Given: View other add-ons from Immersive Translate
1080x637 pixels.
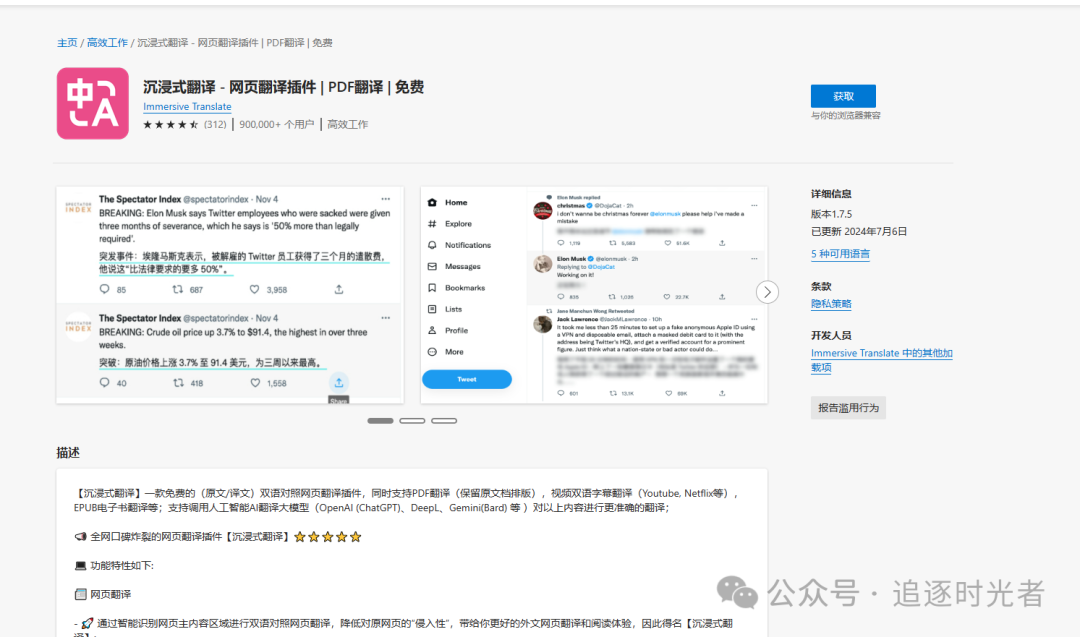Looking at the screenshot, I should point(881,360).
